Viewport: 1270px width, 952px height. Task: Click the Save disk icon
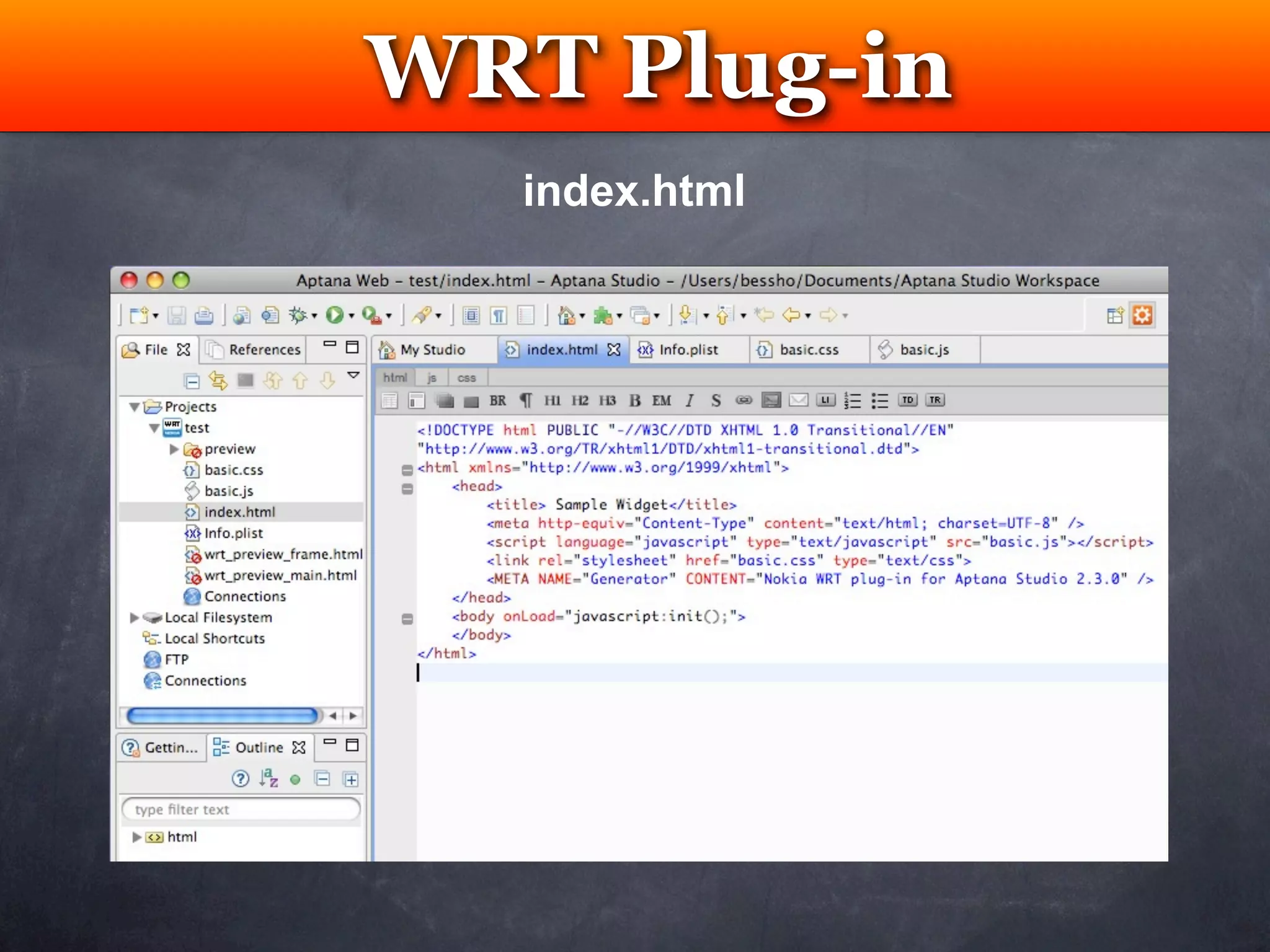(177, 315)
